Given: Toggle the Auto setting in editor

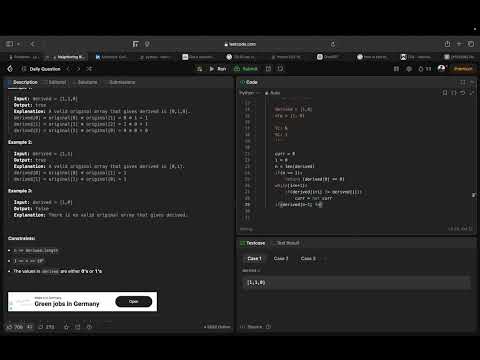Looking at the screenshot, I should tap(273, 93).
